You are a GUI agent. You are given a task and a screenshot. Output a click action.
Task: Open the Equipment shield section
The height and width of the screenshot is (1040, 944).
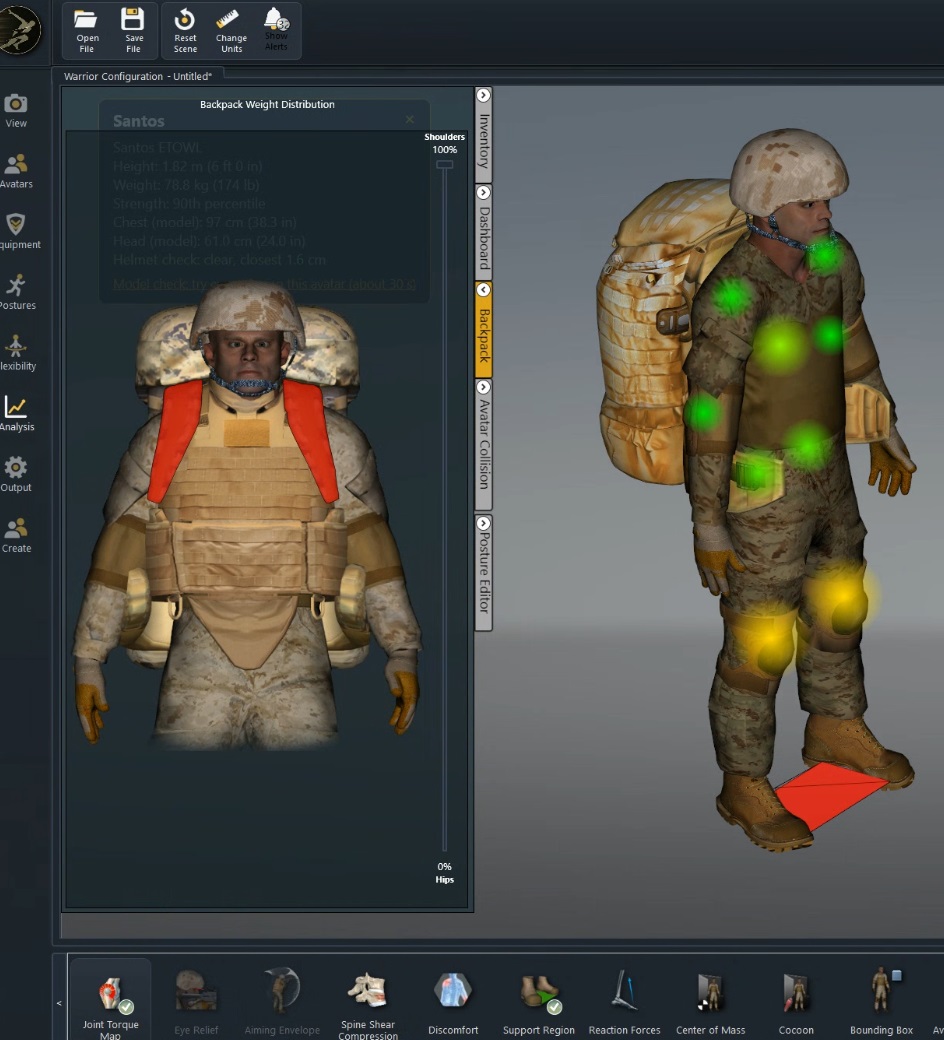[x=18, y=231]
